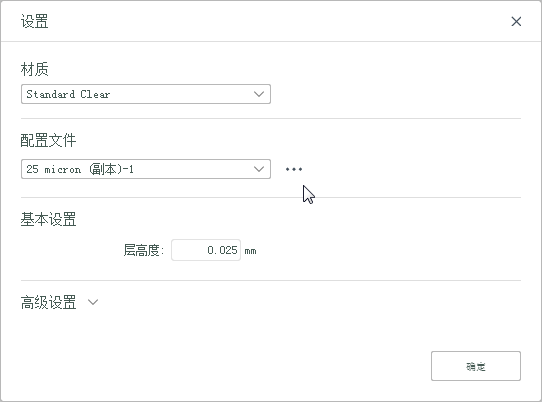Select the 25 micron (副本)-1 profile text
The height and width of the screenshot is (402, 542).
point(80,169)
